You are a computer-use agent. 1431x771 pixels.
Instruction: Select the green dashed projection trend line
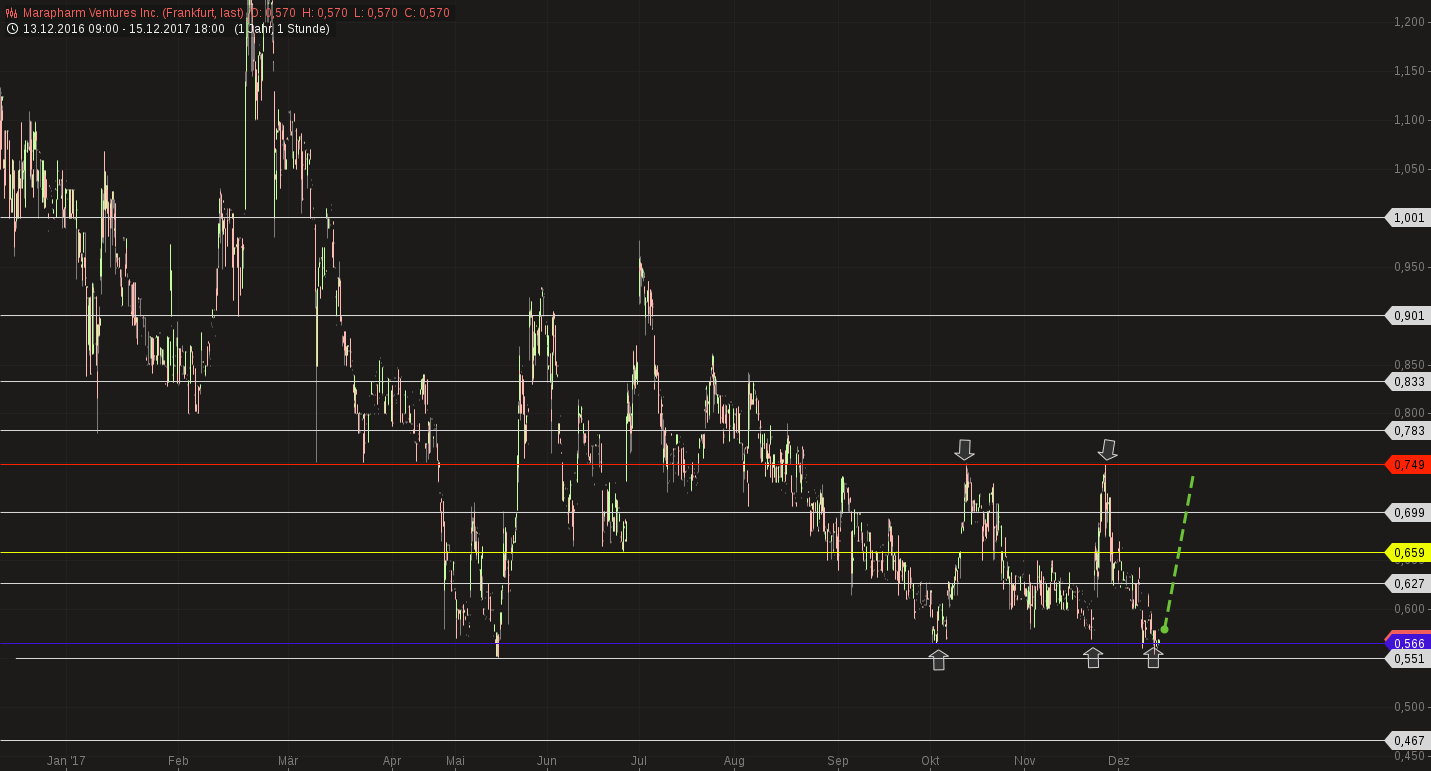tap(1180, 549)
